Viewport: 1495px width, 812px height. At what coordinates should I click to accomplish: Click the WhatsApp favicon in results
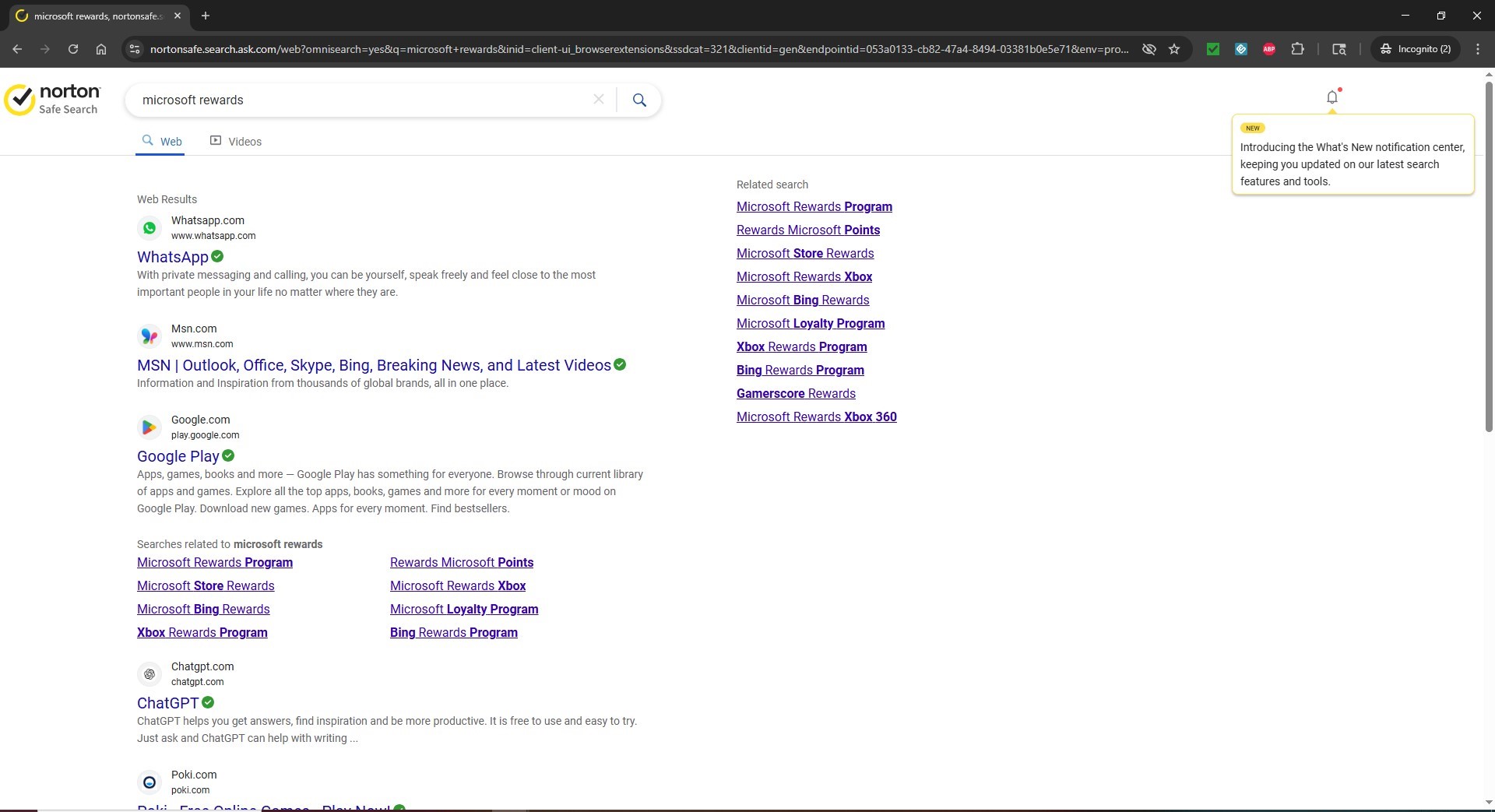click(x=149, y=228)
